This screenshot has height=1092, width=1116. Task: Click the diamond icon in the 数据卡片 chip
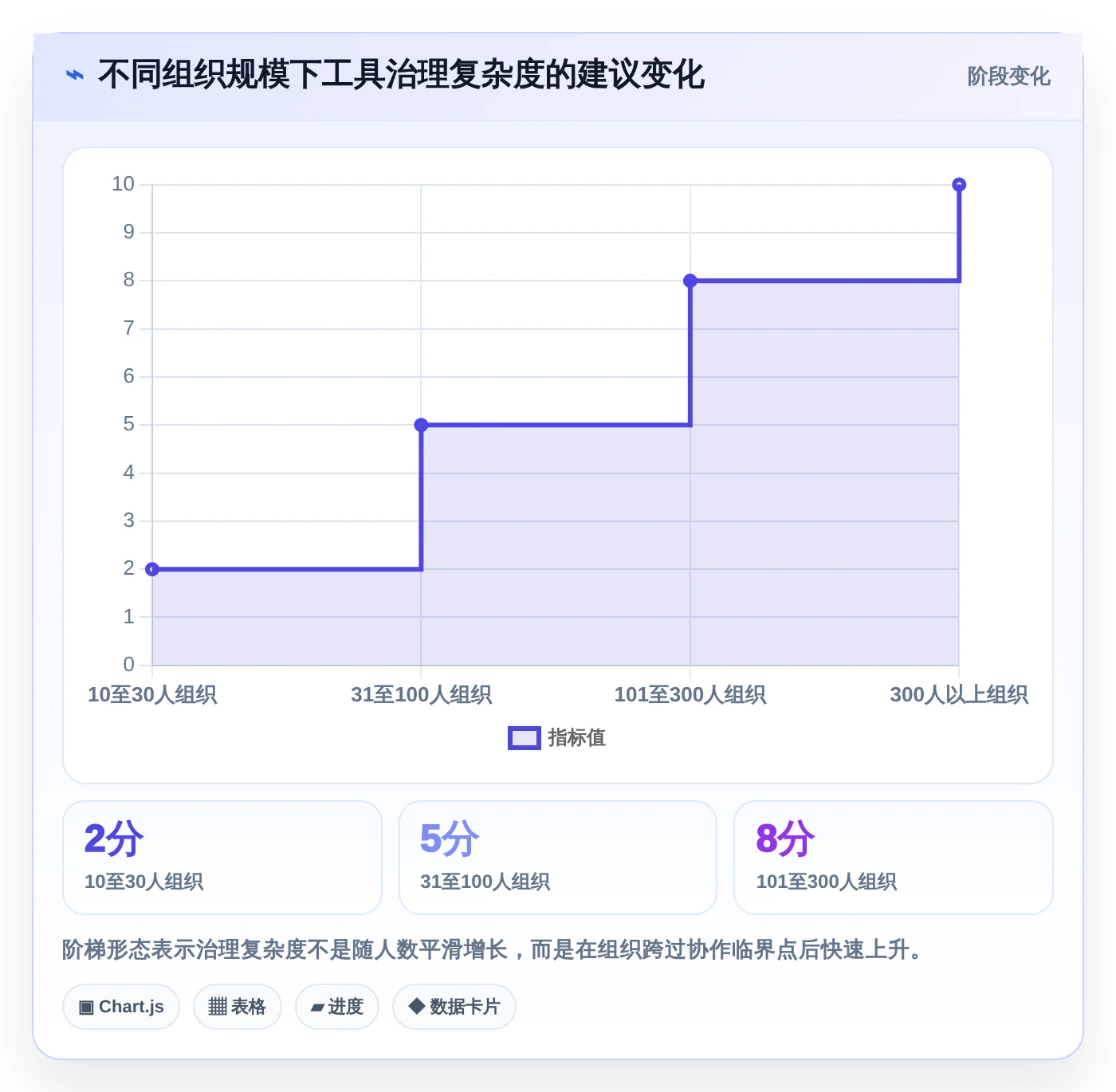[x=416, y=1006]
